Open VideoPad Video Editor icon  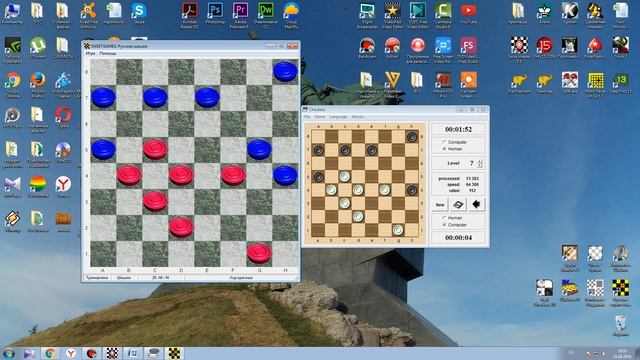point(392,14)
